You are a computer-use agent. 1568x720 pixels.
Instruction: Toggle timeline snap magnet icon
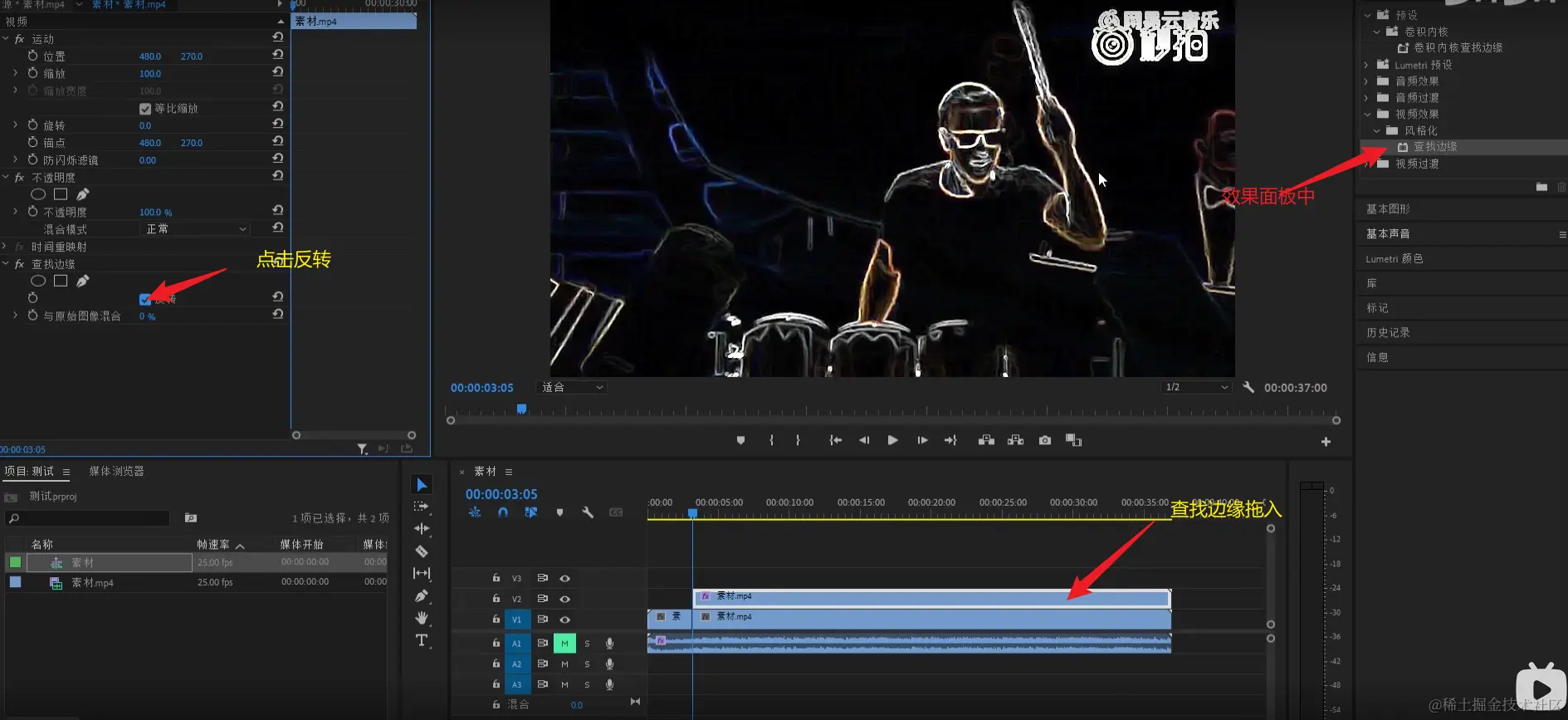[x=502, y=512]
